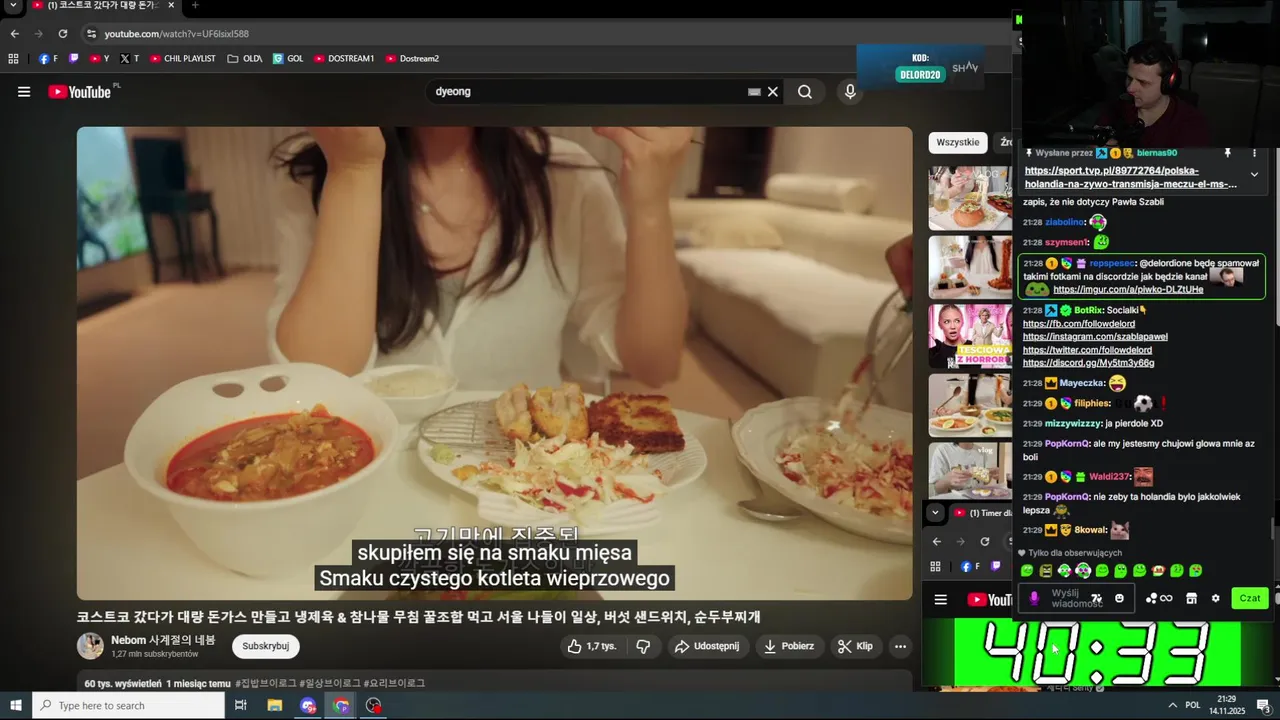Send message with green Czat button

pos(1250,598)
